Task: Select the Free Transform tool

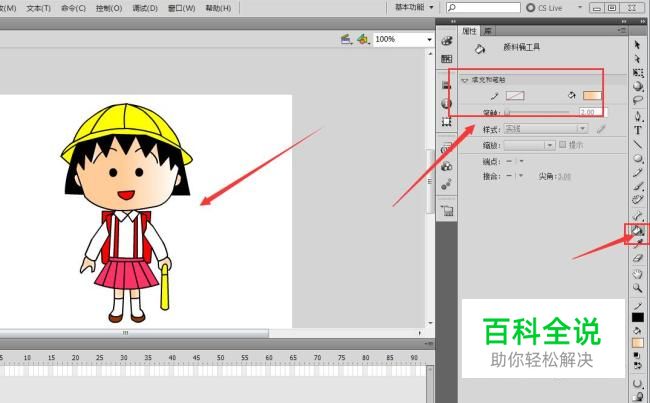Action: (x=638, y=73)
